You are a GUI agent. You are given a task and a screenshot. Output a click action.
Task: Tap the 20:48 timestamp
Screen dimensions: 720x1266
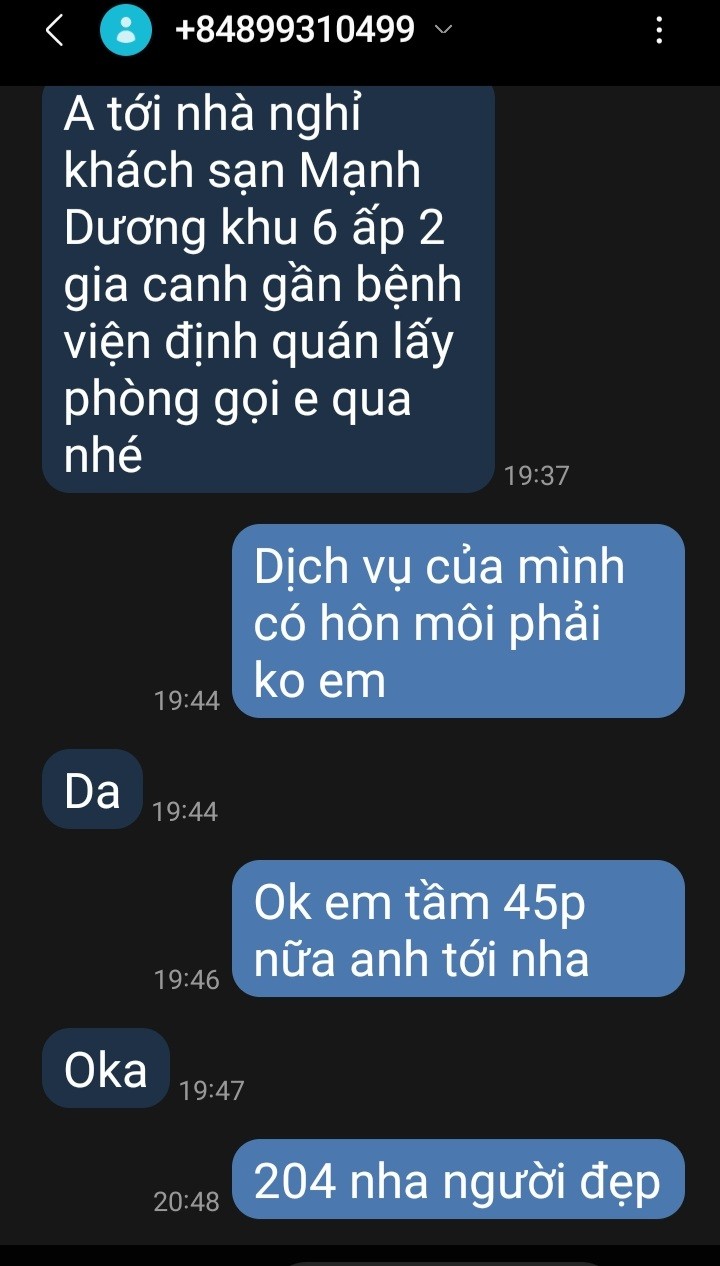pos(187,1202)
